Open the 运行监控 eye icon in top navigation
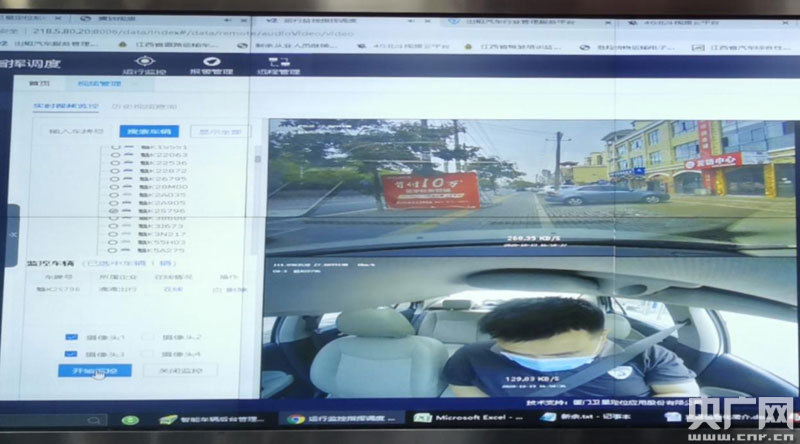800x444 pixels. click(151, 62)
